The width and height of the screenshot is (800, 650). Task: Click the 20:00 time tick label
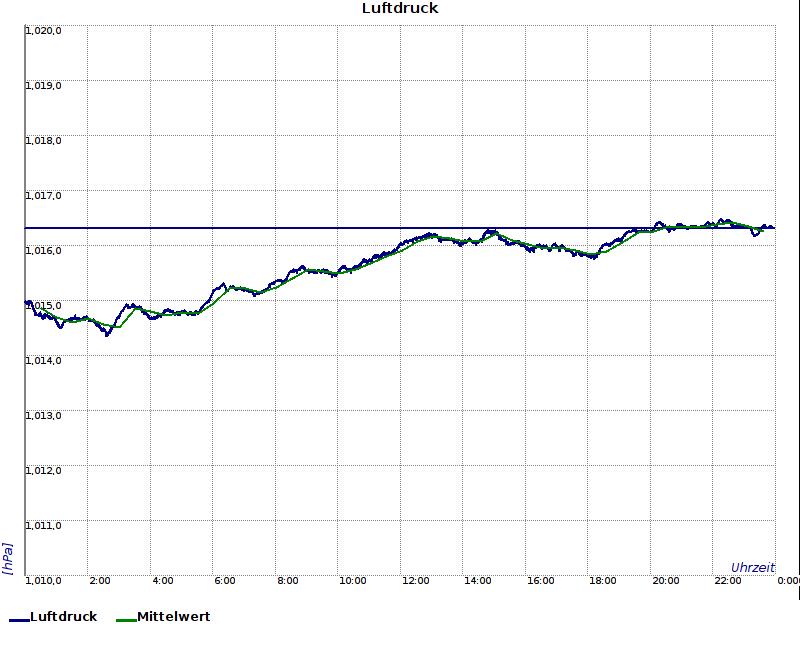click(666, 581)
